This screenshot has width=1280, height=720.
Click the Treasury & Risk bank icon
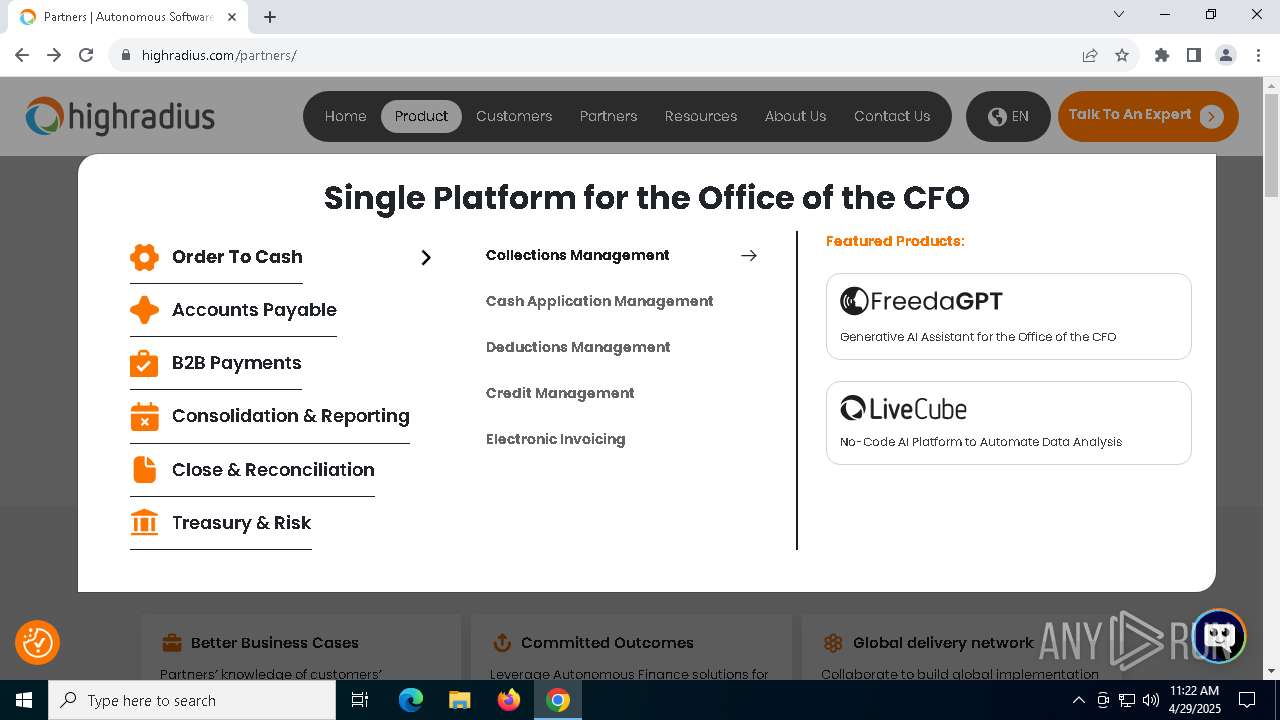pyautogui.click(x=144, y=522)
